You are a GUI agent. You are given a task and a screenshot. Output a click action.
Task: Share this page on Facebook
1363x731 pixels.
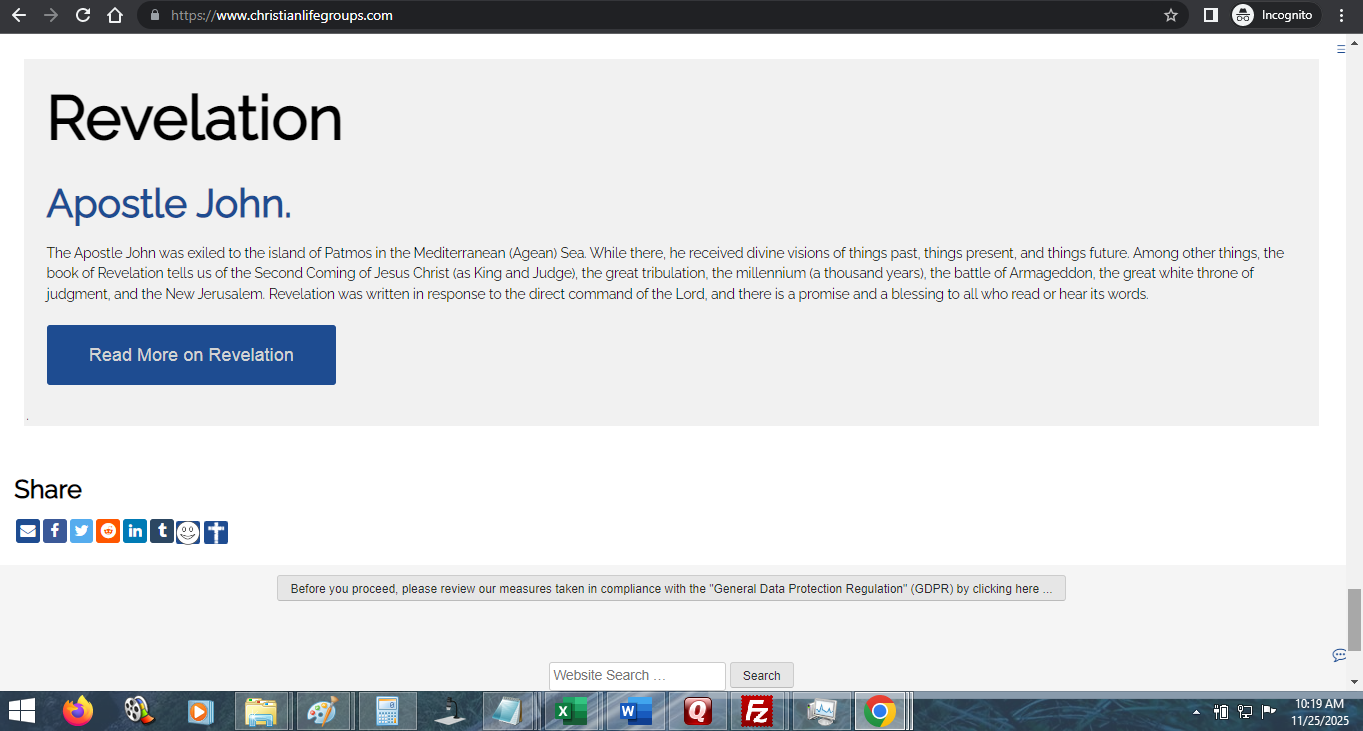55,531
